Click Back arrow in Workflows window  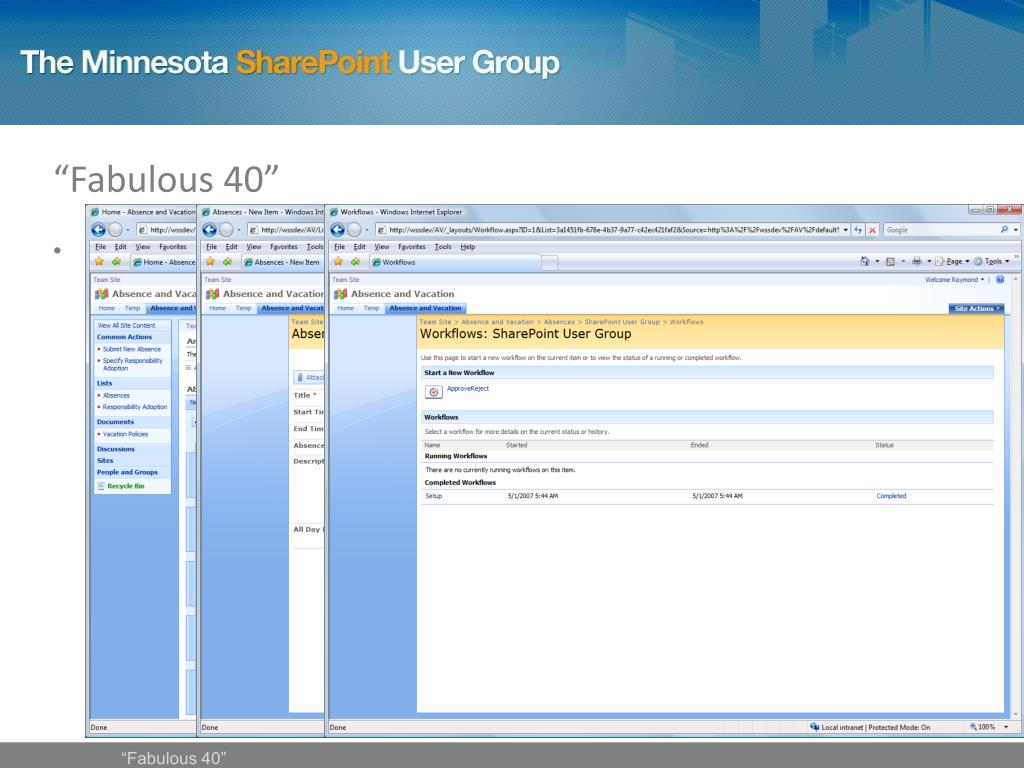[x=338, y=230]
